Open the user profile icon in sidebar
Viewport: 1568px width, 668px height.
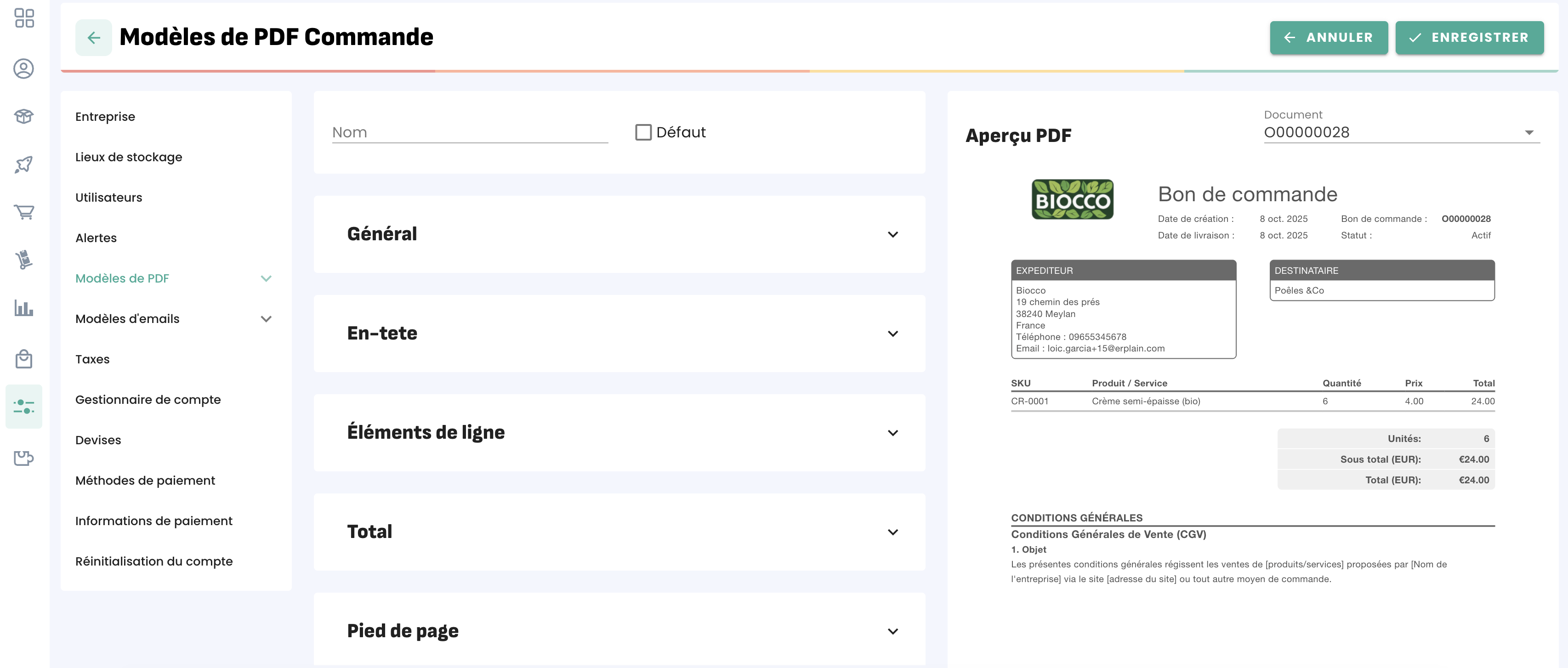click(x=24, y=69)
